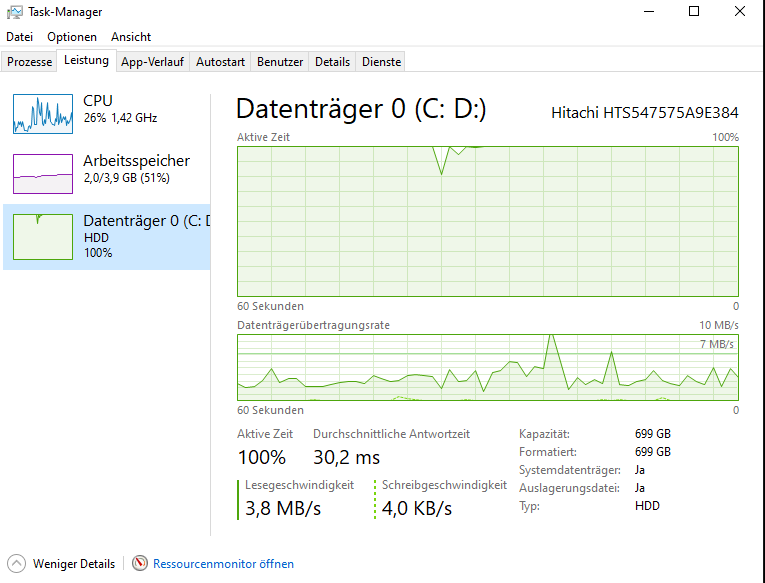Click the Aktive Zeit graph area

(x=488, y=221)
